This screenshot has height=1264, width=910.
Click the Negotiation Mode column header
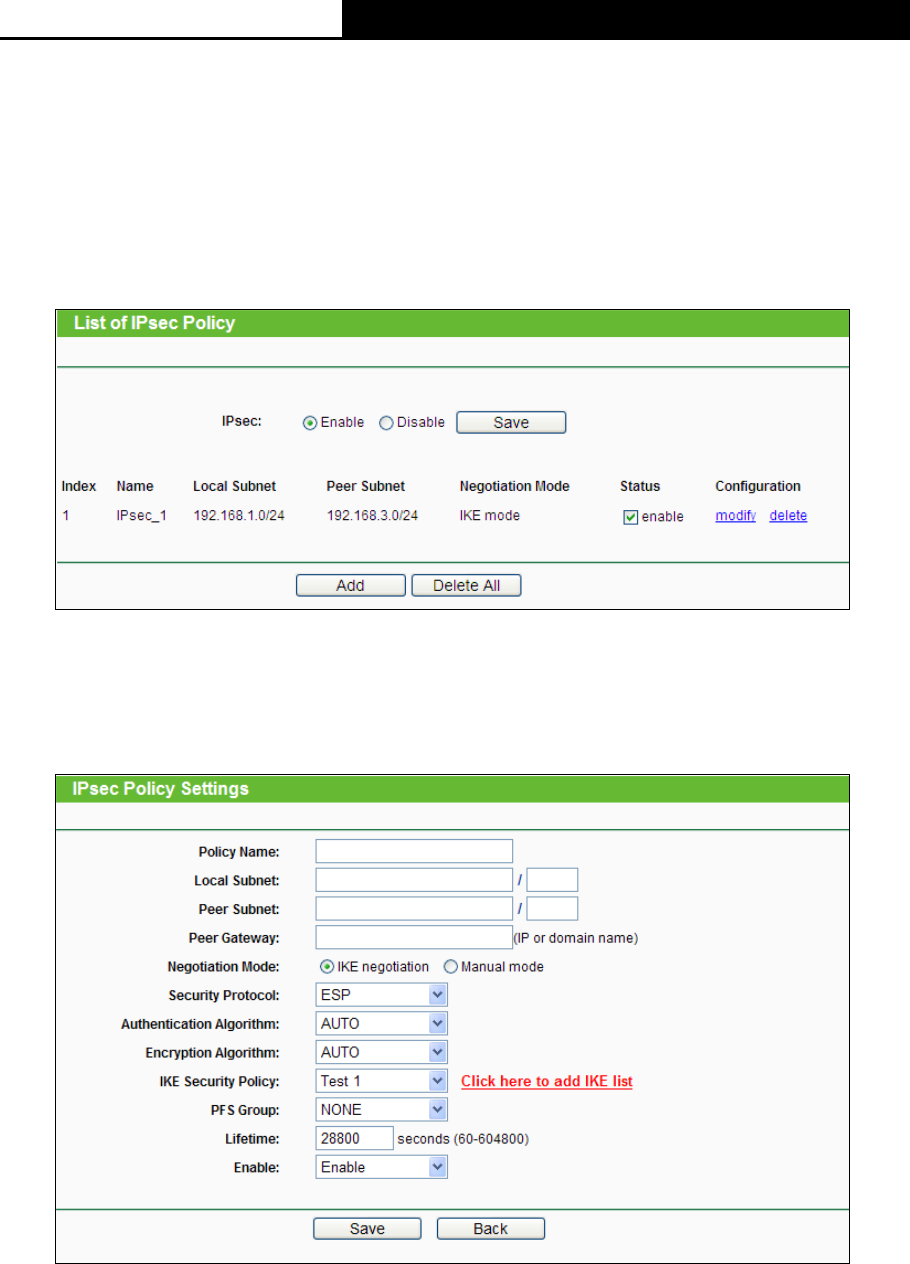[515, 486]
